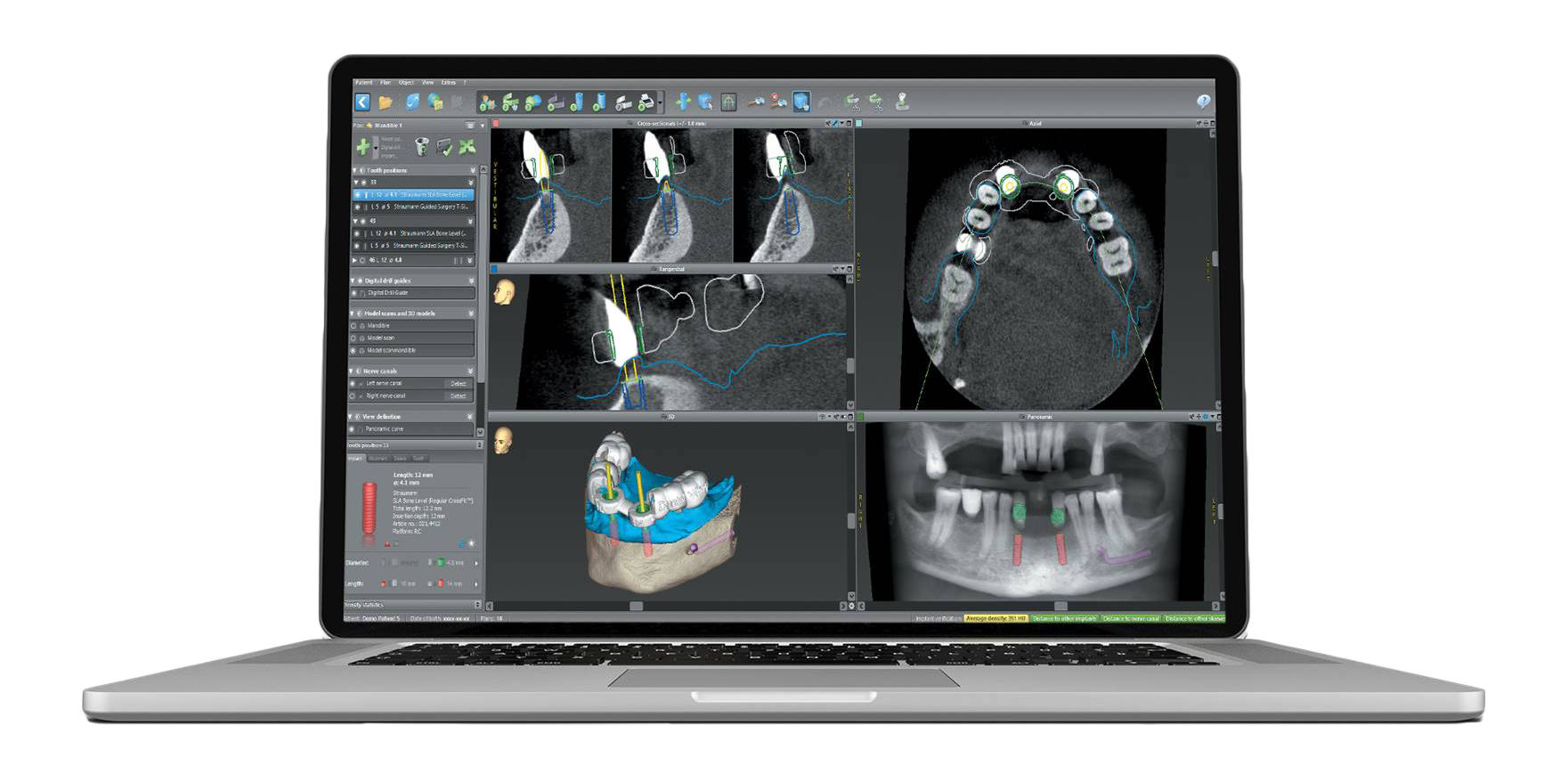Click Detect for Right nerve canal

point(459,395)
